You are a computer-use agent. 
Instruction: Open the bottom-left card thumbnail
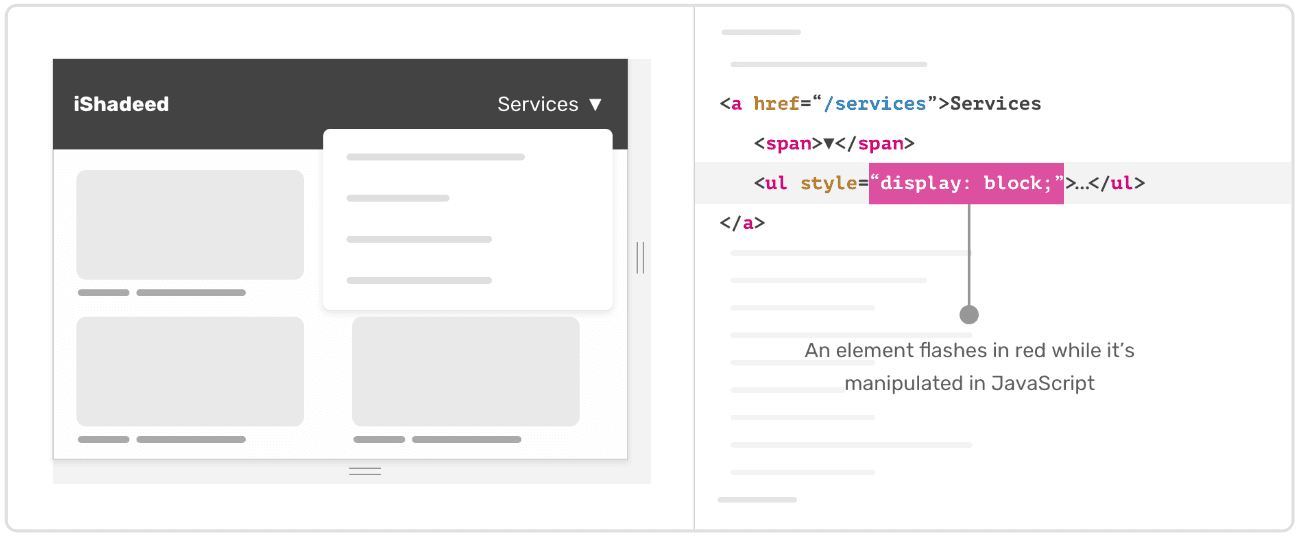190,371
